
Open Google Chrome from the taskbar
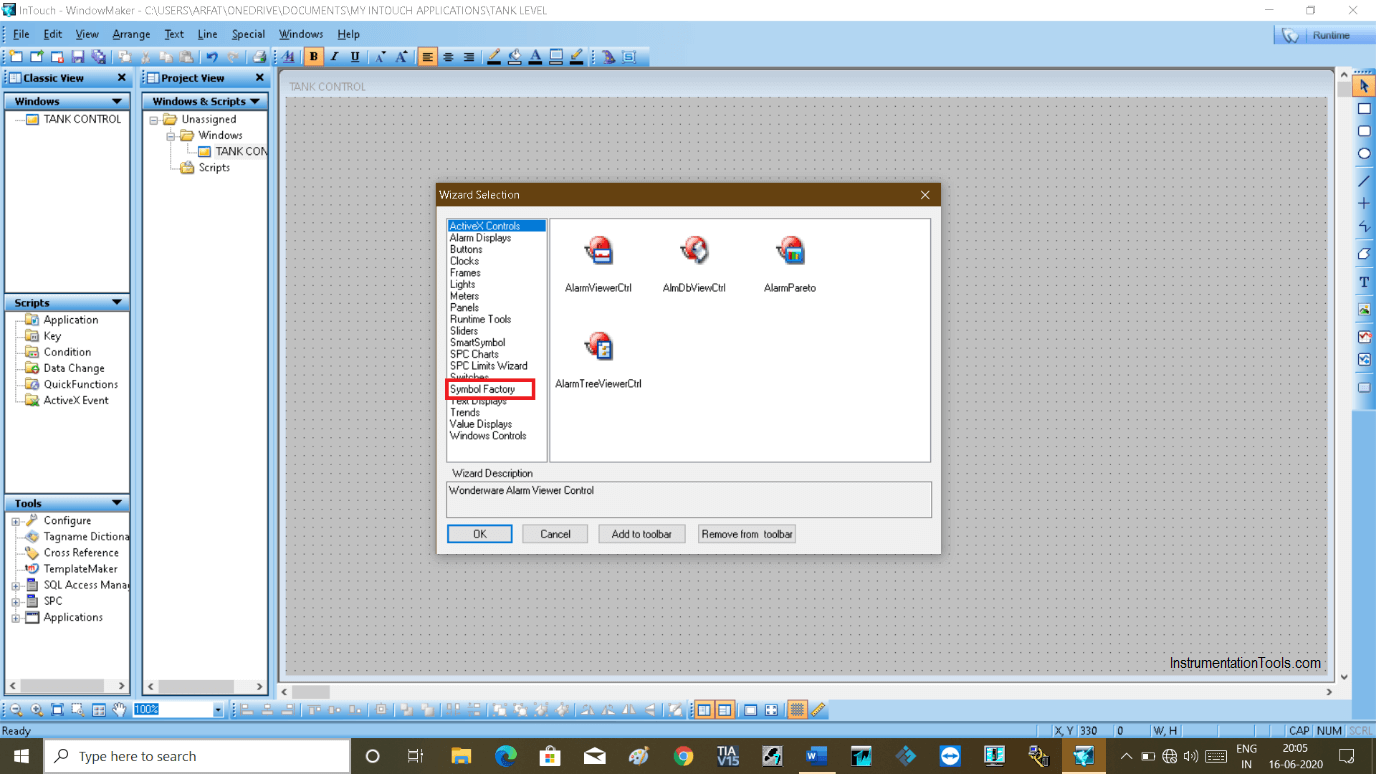point(683,756)
